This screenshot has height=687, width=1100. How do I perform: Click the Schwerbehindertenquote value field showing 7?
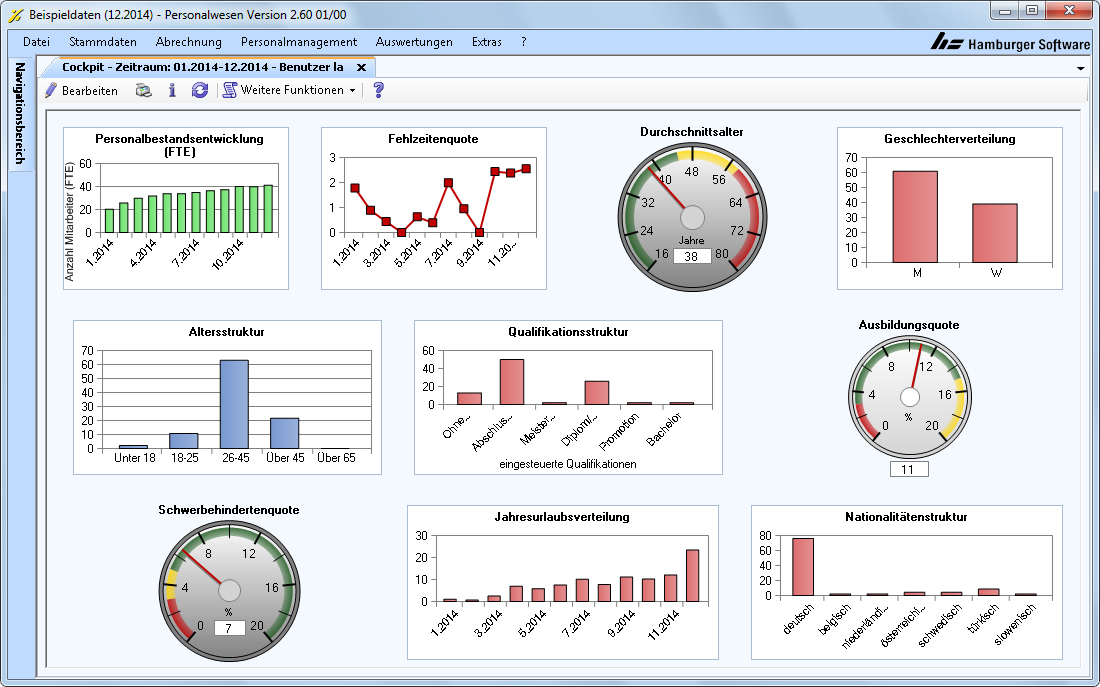(x=228, y=628)
